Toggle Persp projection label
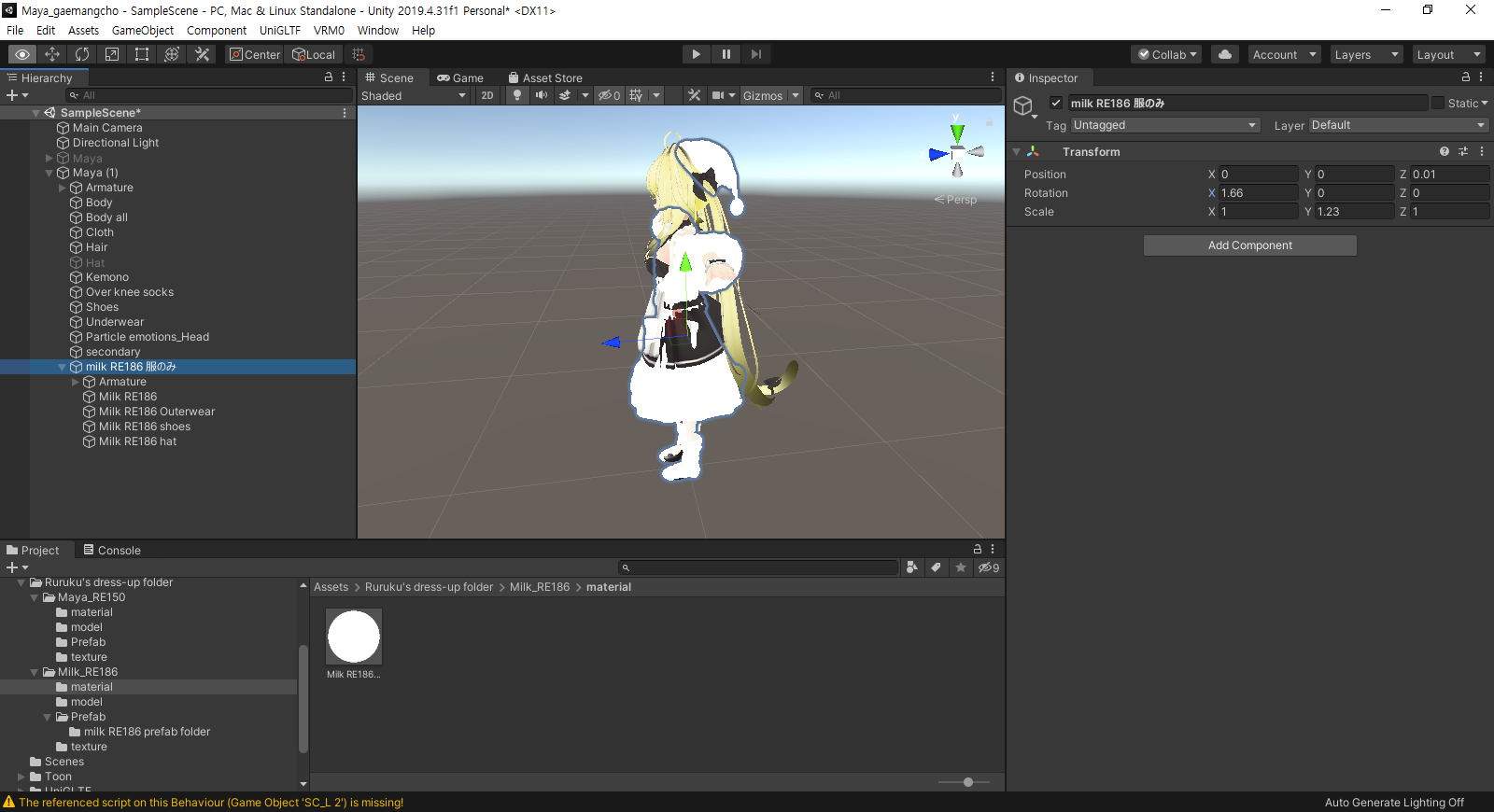Screen dimensions: 1494x812 [956, 200]
